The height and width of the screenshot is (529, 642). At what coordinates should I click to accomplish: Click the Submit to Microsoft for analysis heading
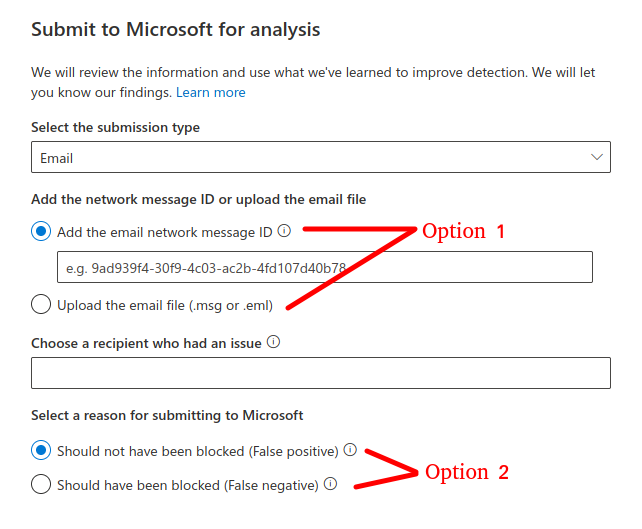pos(176,30)
